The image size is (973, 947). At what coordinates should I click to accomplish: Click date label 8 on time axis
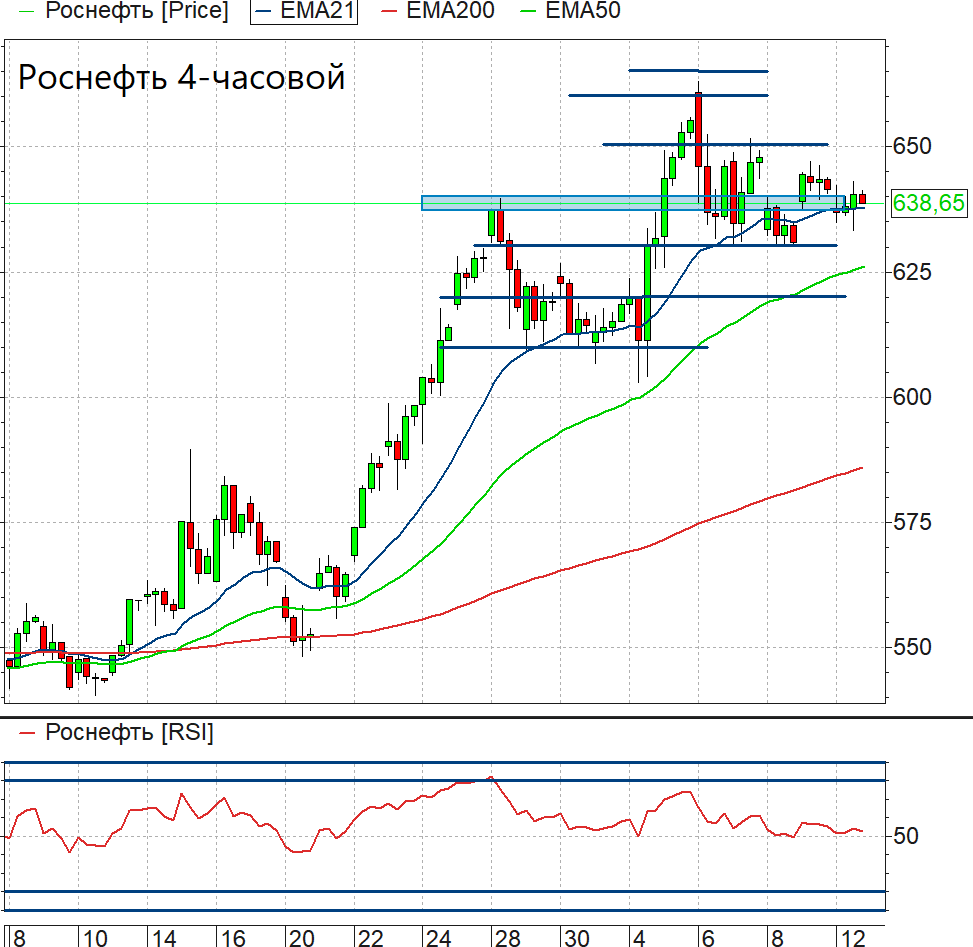[x=19, y=938]
